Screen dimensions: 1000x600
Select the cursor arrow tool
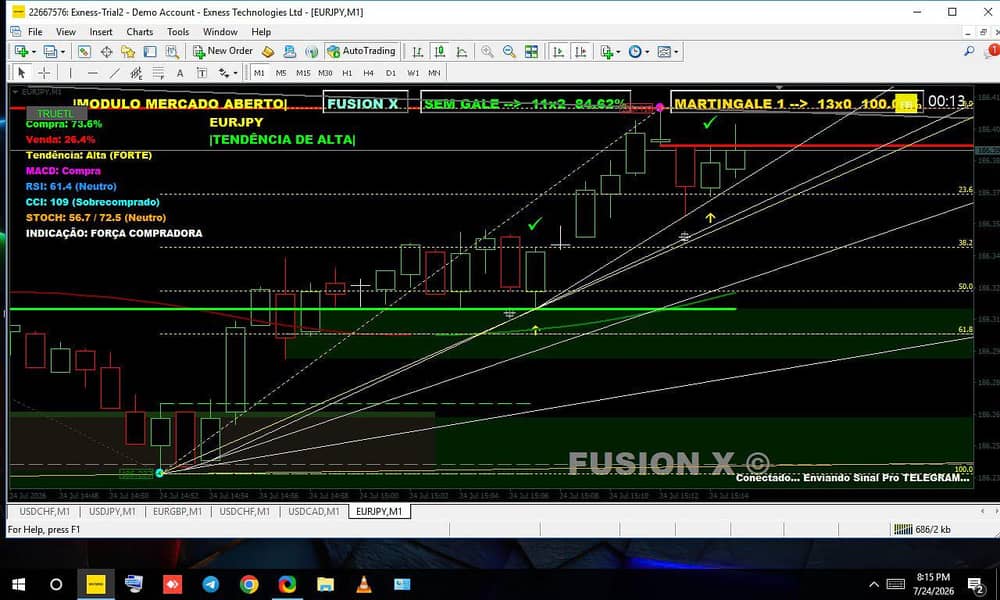(22, 73)
